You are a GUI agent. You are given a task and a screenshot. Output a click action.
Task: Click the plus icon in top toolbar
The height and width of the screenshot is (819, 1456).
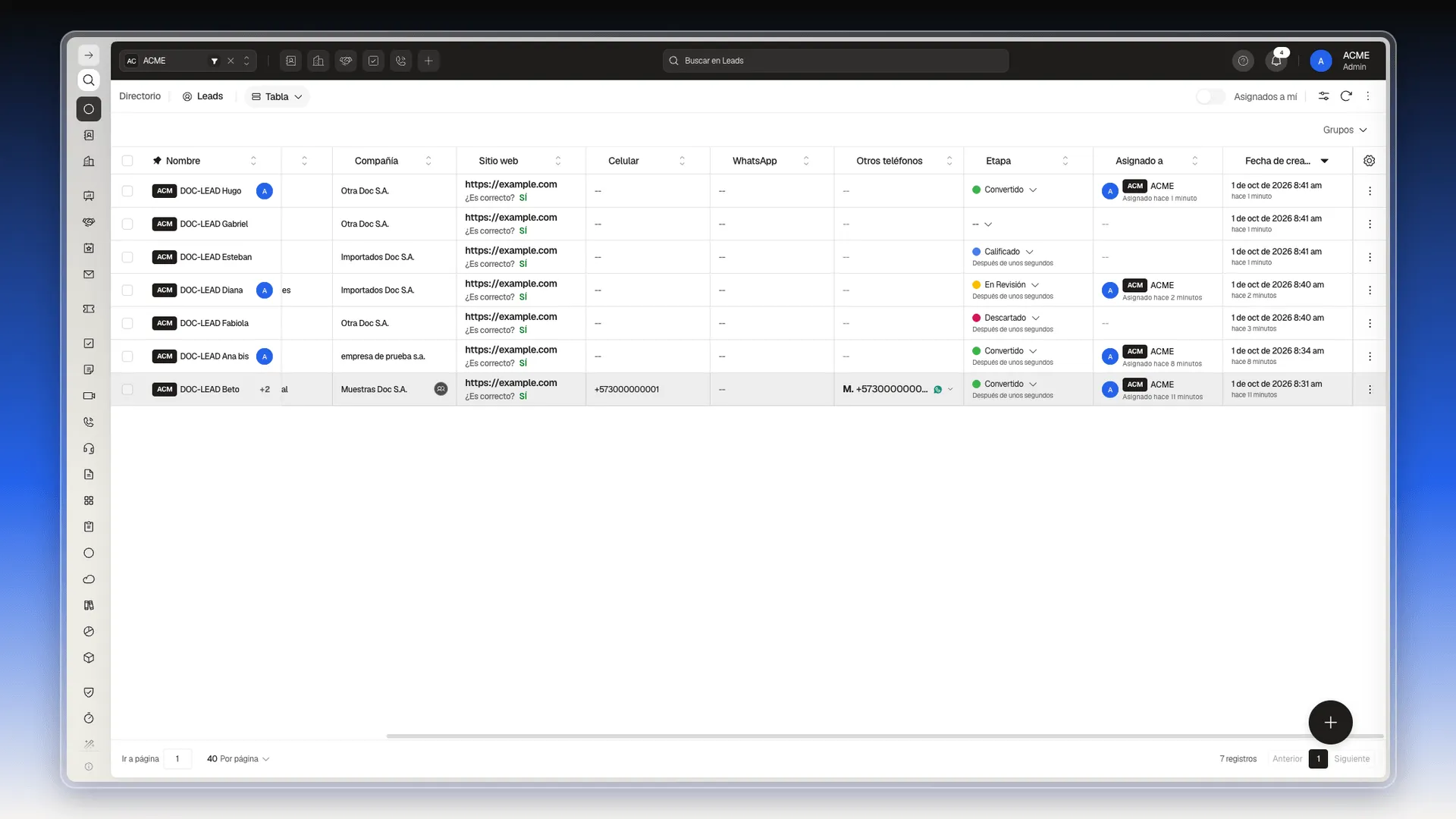coord(428,61)
